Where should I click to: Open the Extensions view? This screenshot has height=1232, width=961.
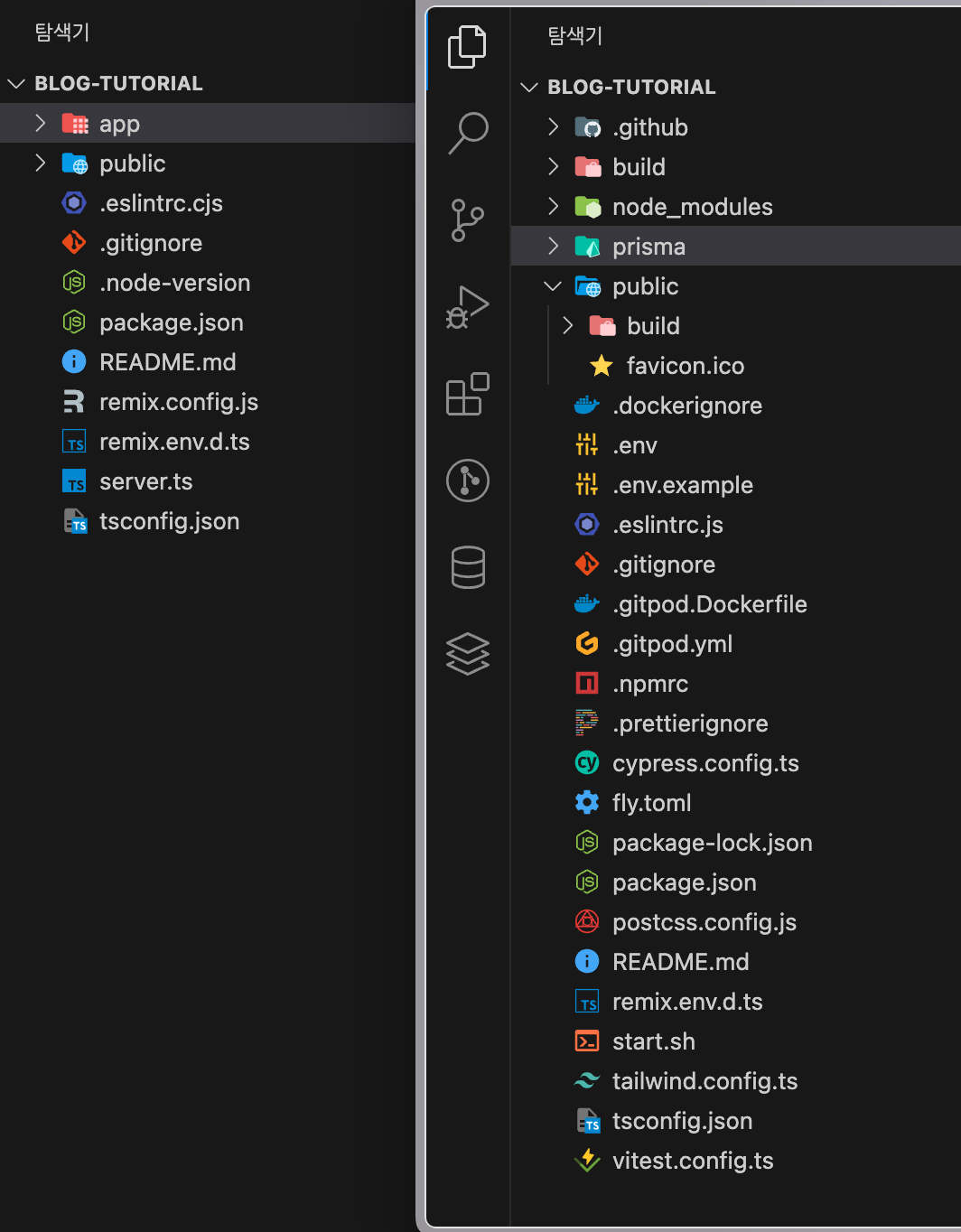point(468,394)
